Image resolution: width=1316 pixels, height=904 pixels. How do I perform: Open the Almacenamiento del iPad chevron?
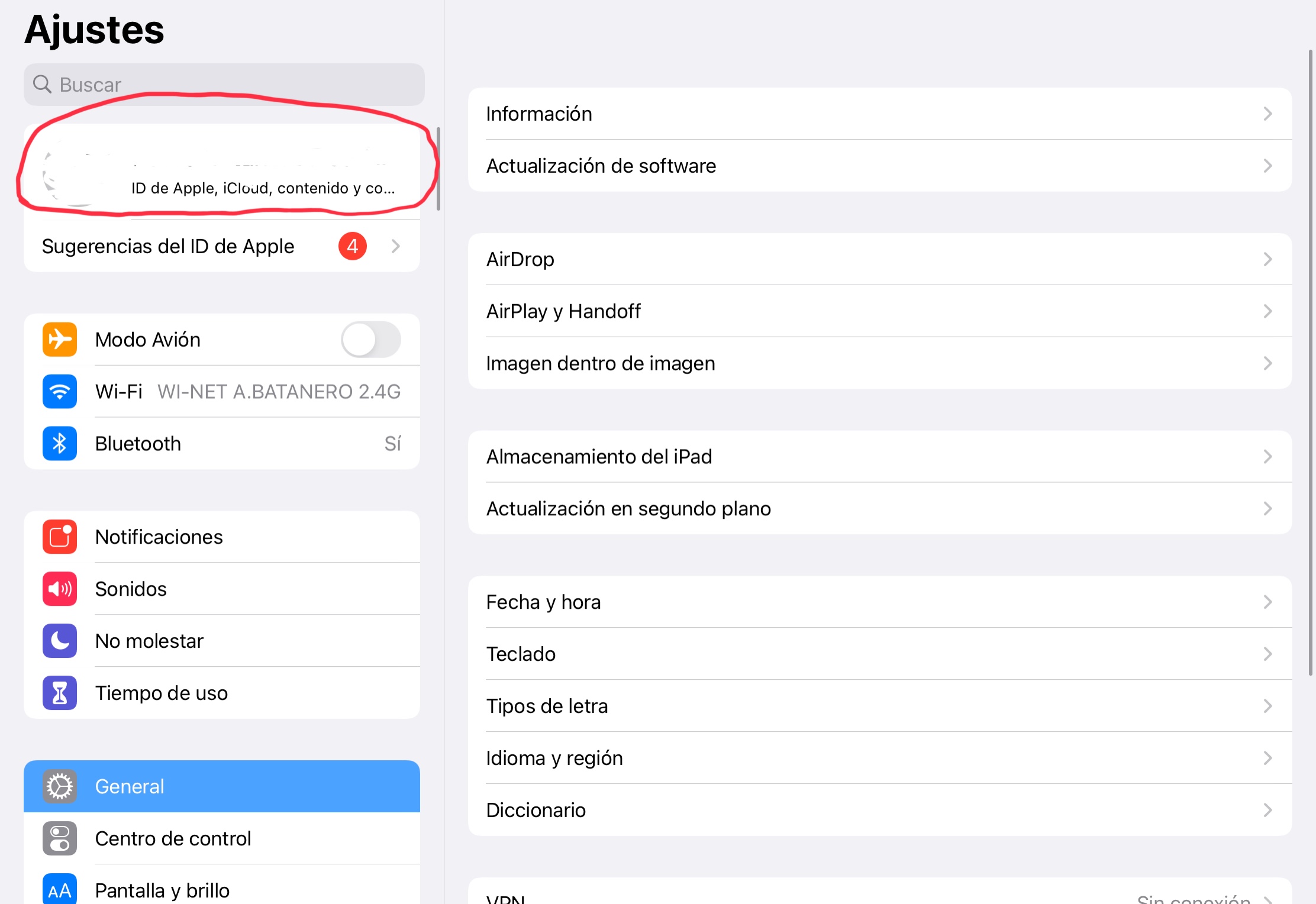[1267, 457]
